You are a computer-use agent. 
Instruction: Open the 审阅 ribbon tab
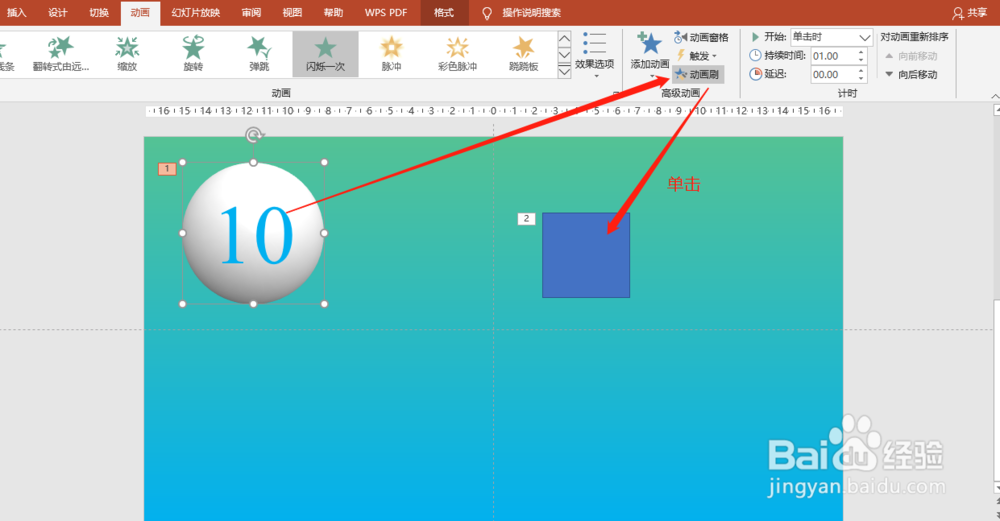pyautogui.click(x=251, y=13)
